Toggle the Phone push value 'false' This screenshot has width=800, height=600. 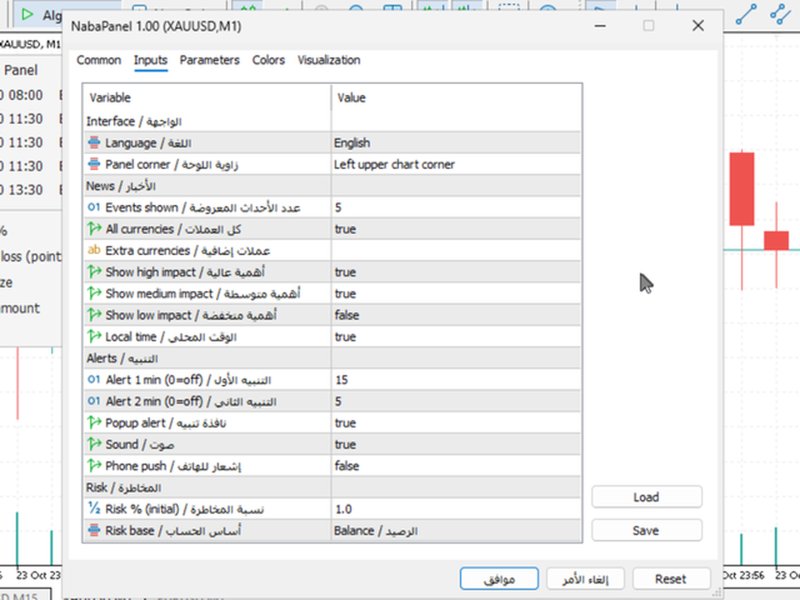(456, 466)
